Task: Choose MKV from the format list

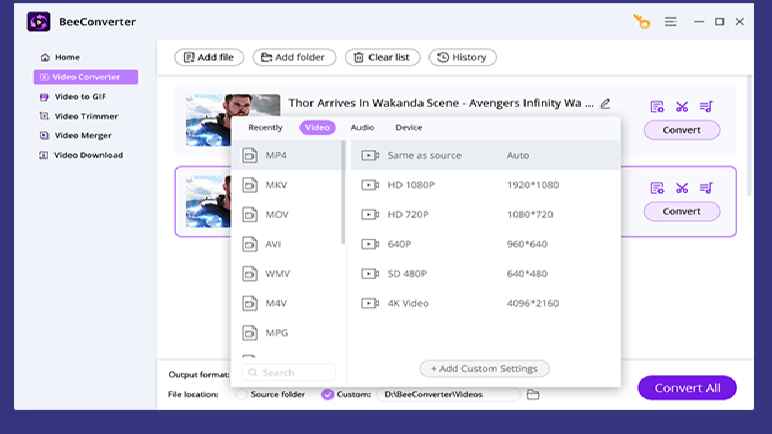Action: (x=276, y=185)
